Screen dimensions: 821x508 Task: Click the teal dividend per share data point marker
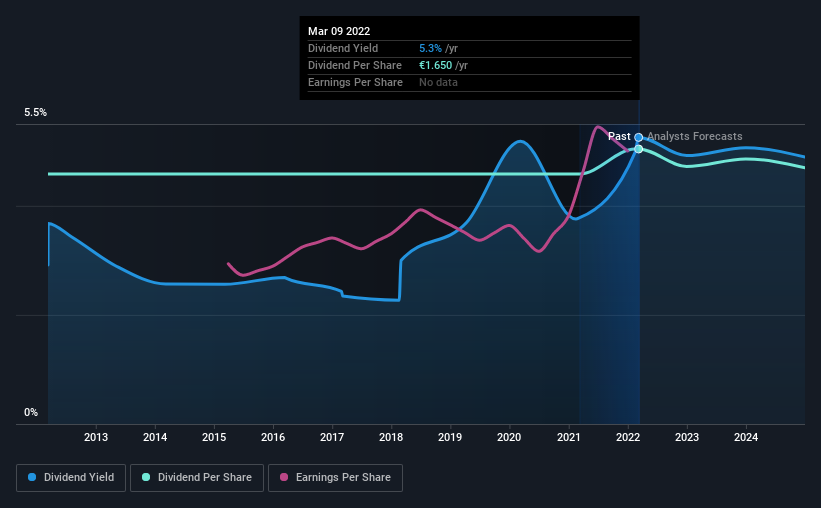pos(638,149)
